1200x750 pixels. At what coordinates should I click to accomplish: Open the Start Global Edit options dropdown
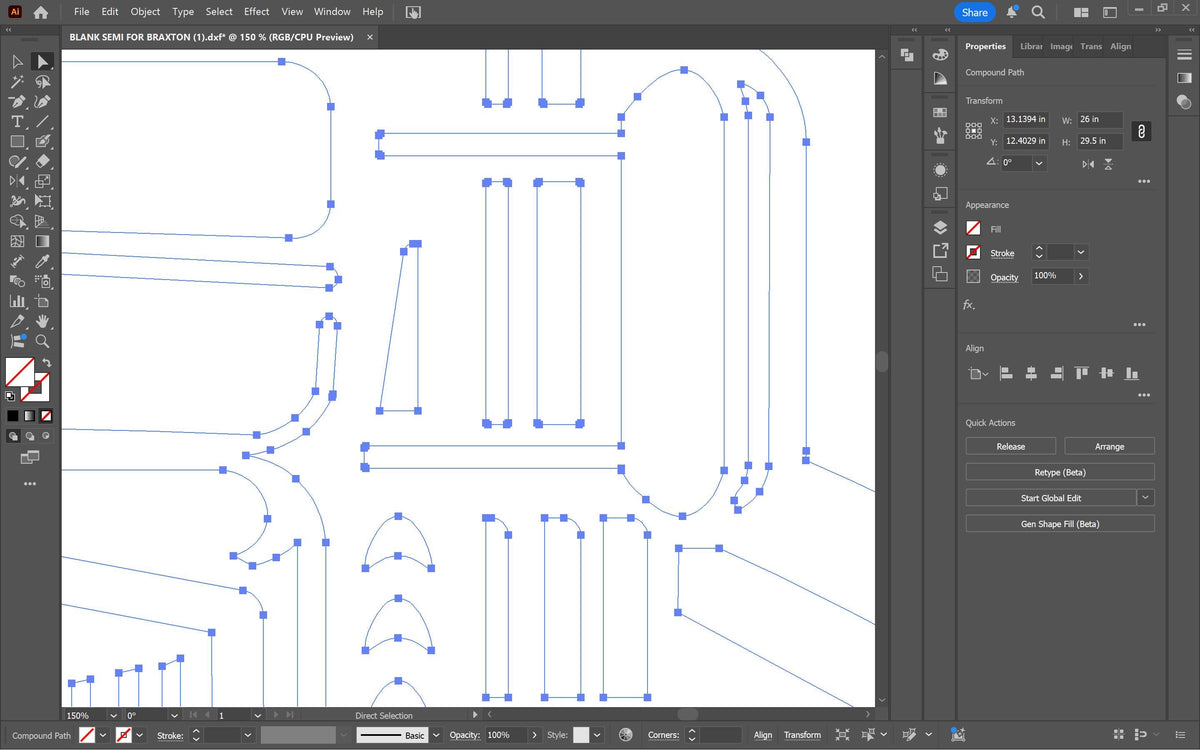[x=1146, y=498]
